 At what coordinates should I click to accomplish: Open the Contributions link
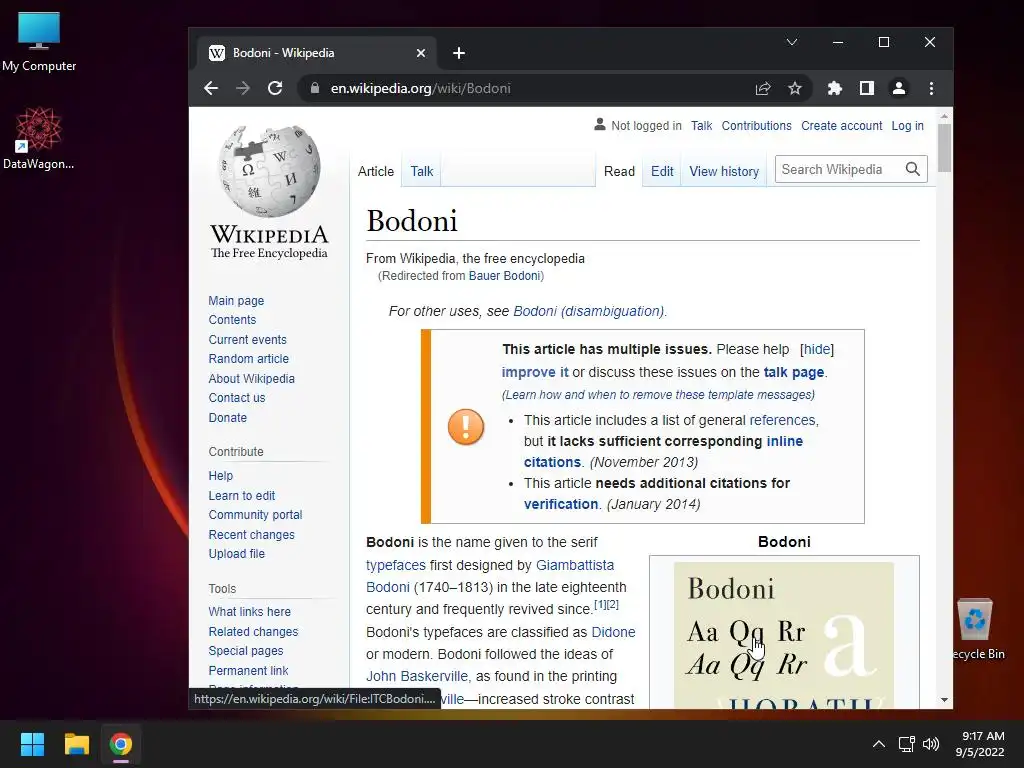click(x=756, y=125)
